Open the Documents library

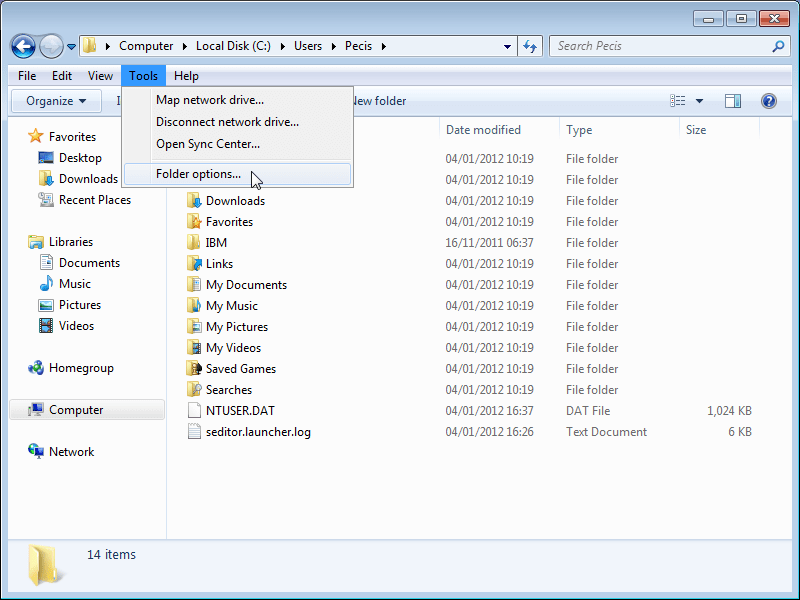(89, 263)
